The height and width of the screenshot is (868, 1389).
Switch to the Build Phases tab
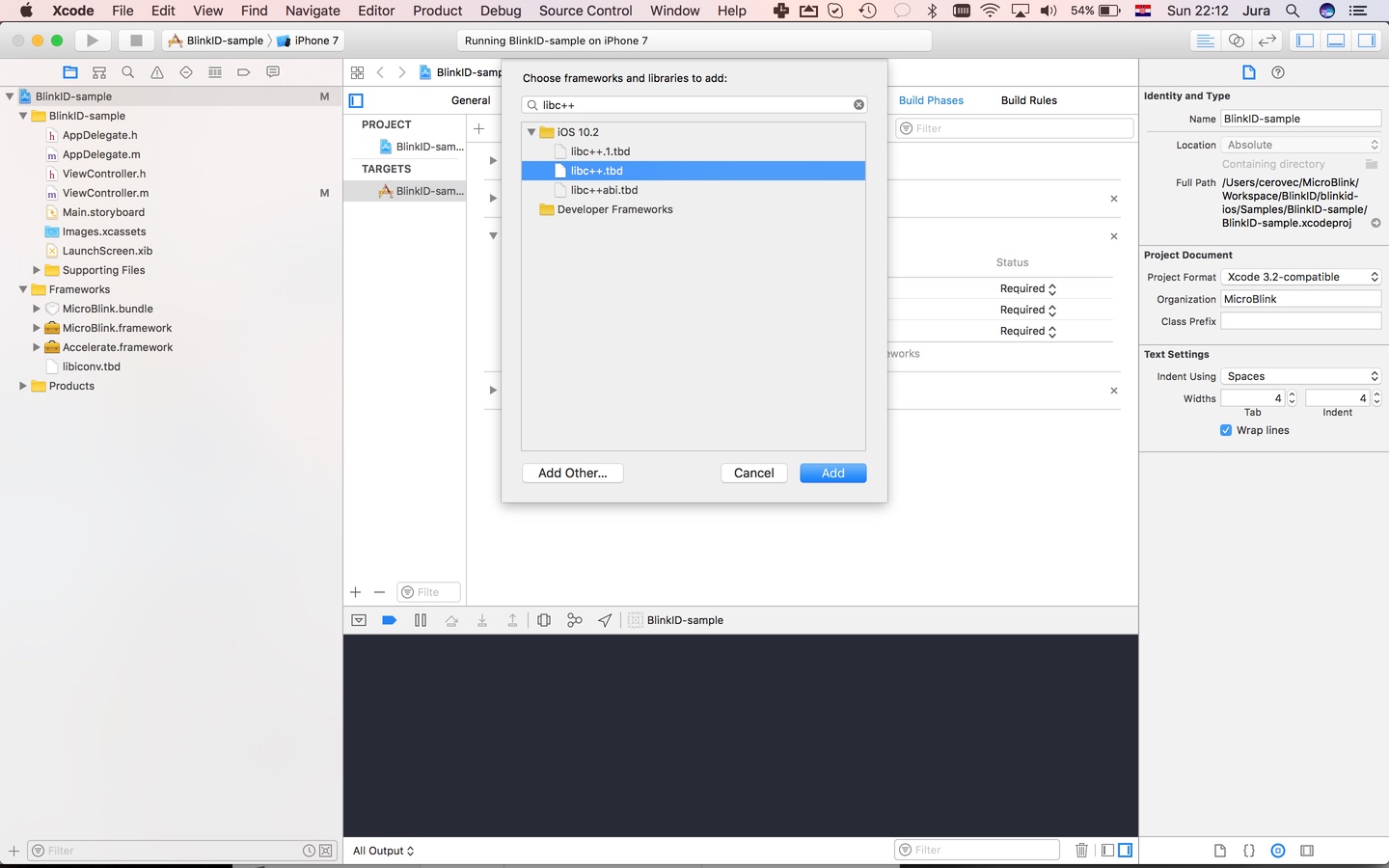(x=931, y=100)
